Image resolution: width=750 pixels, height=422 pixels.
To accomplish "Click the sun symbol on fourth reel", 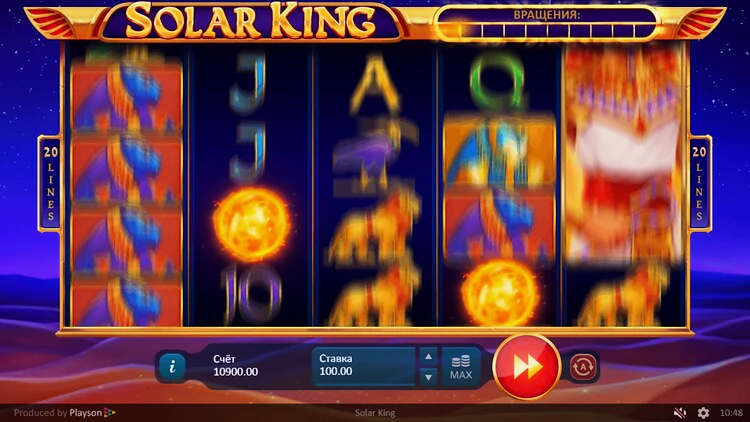I will [x=500, y=293].
